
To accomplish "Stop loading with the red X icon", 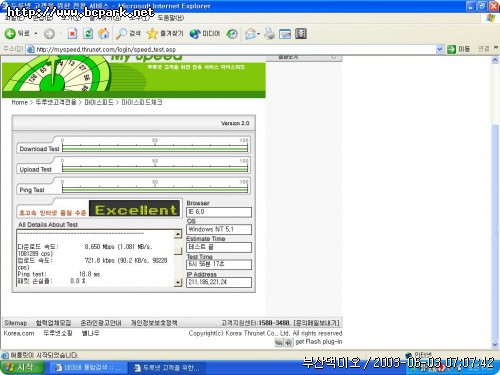I will pyautogui.click(x=72, y=33).
